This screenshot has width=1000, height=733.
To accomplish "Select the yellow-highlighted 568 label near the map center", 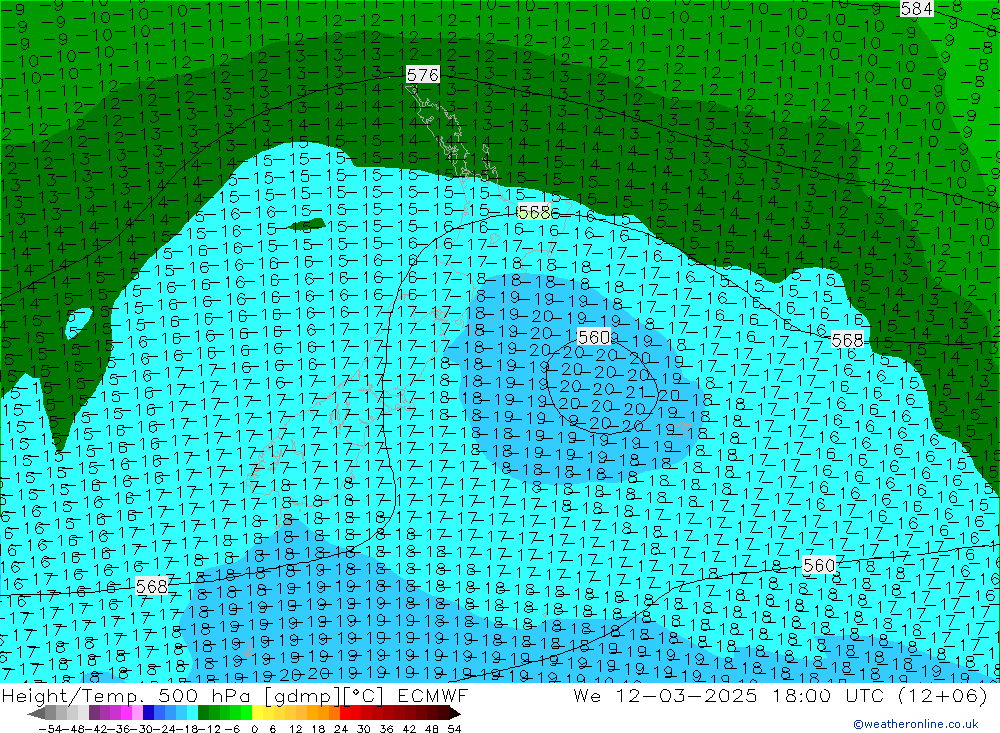I will (x=534, y=212).
